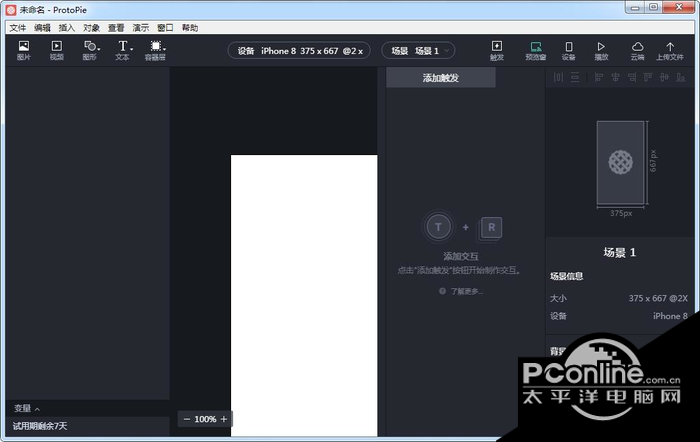Open the 容器层 dropdown arrow
This screenshot has width=700, height=442.
coord(164,48)
